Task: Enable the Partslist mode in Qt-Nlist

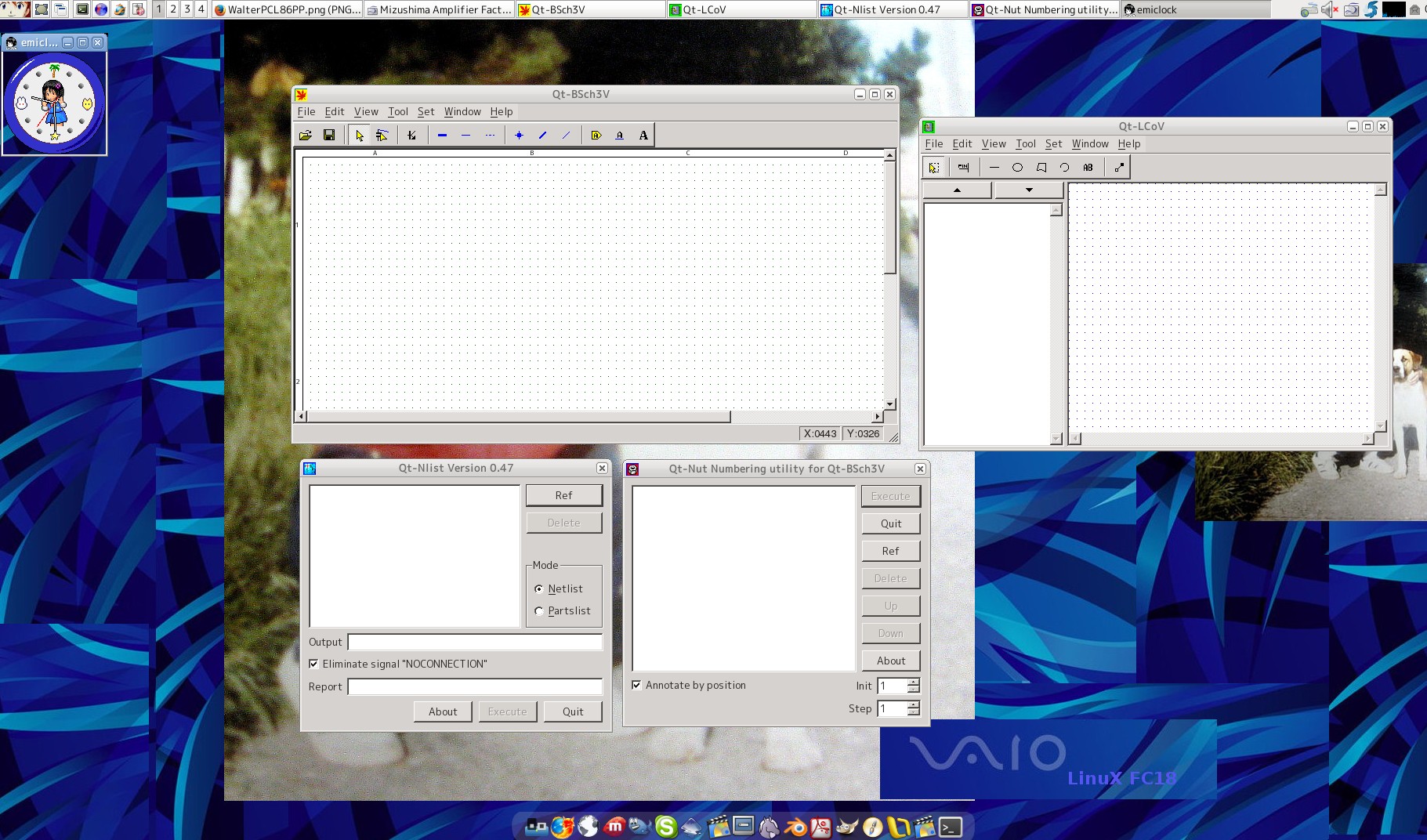Action: (x=538, y=610)
